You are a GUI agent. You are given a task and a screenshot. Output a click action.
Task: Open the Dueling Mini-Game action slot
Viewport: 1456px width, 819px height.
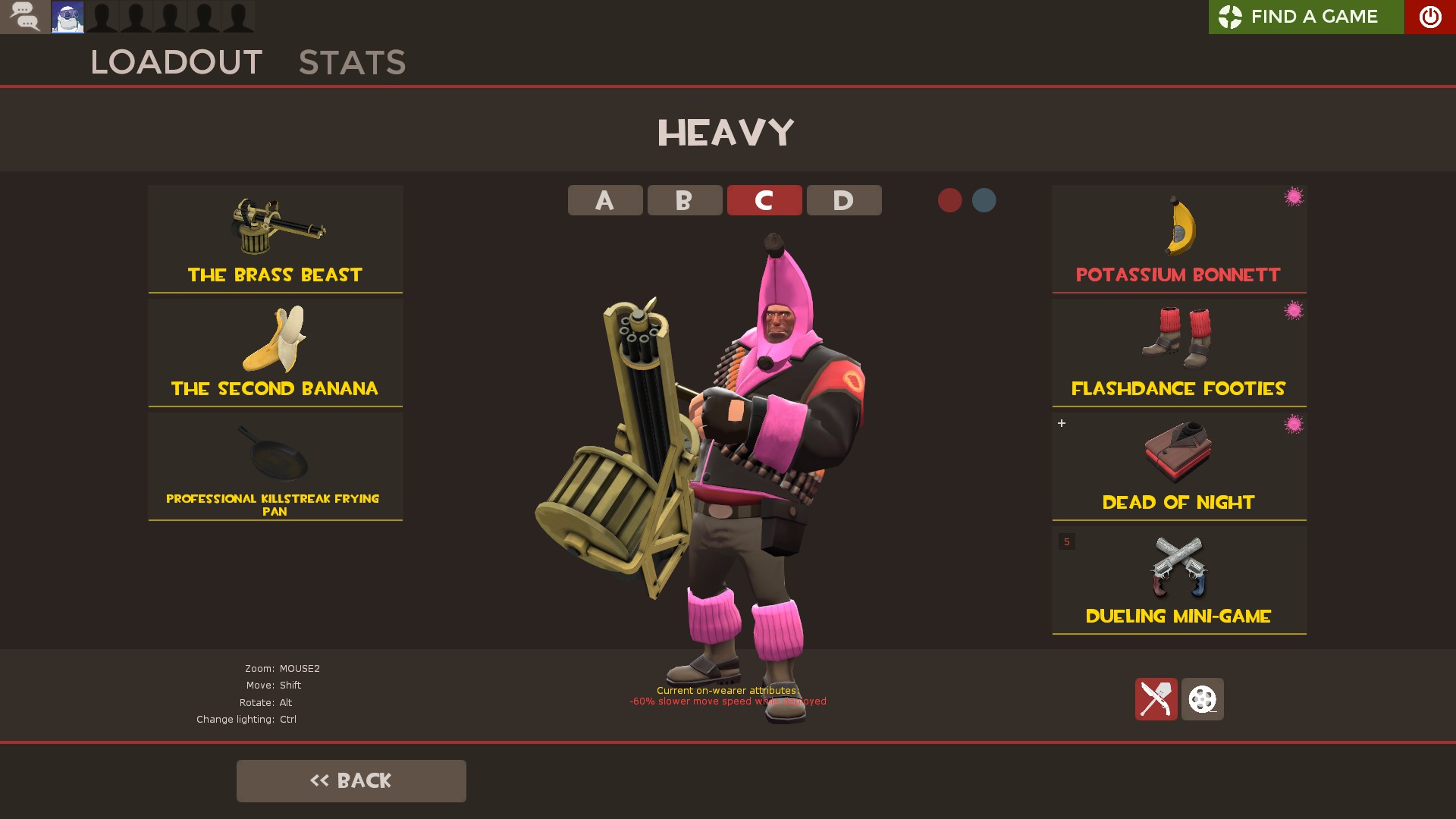click(1178, 580)
